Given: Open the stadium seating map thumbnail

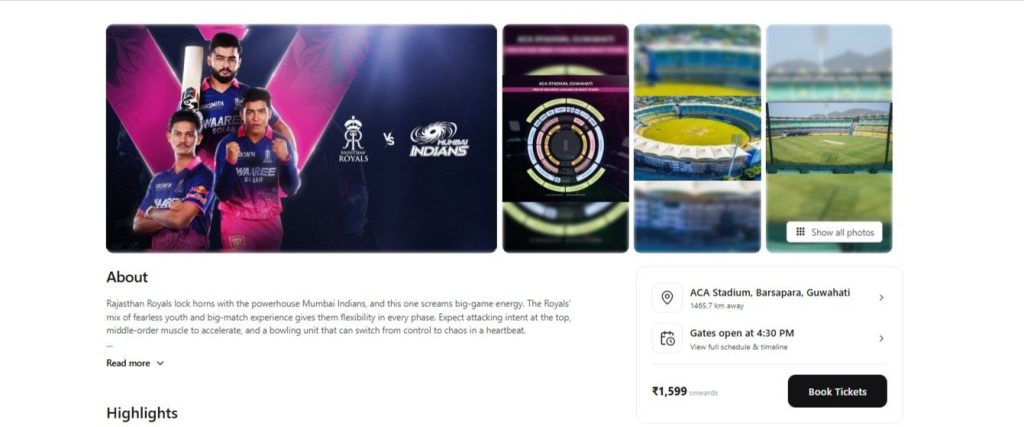Looking at the screenshot, I should [566, 138].
